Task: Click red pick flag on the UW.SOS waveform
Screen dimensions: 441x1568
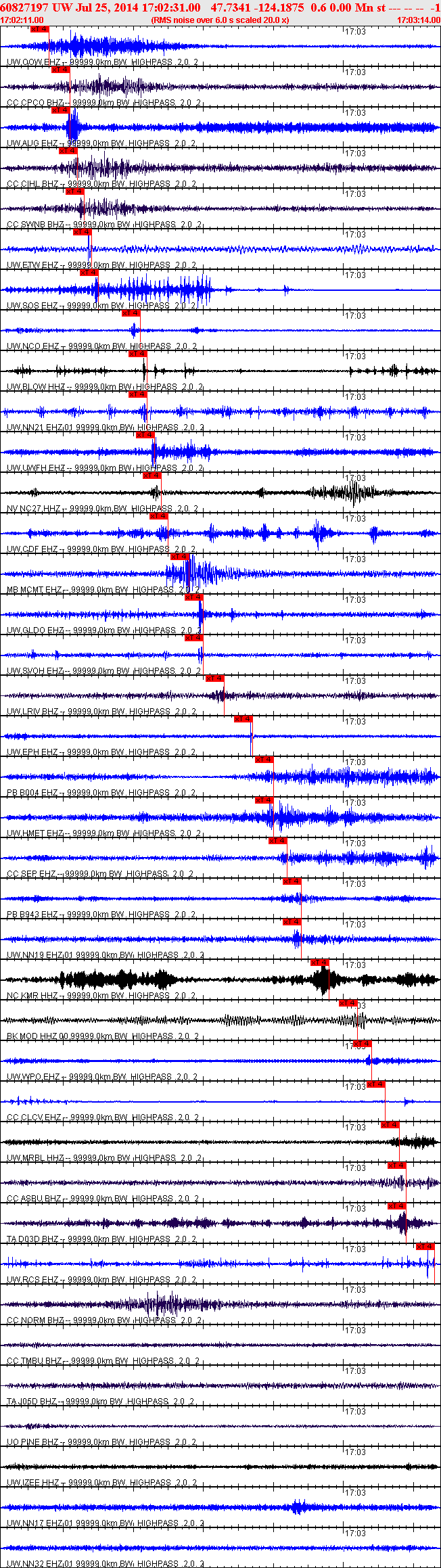Action: click(x=89, y=273)
